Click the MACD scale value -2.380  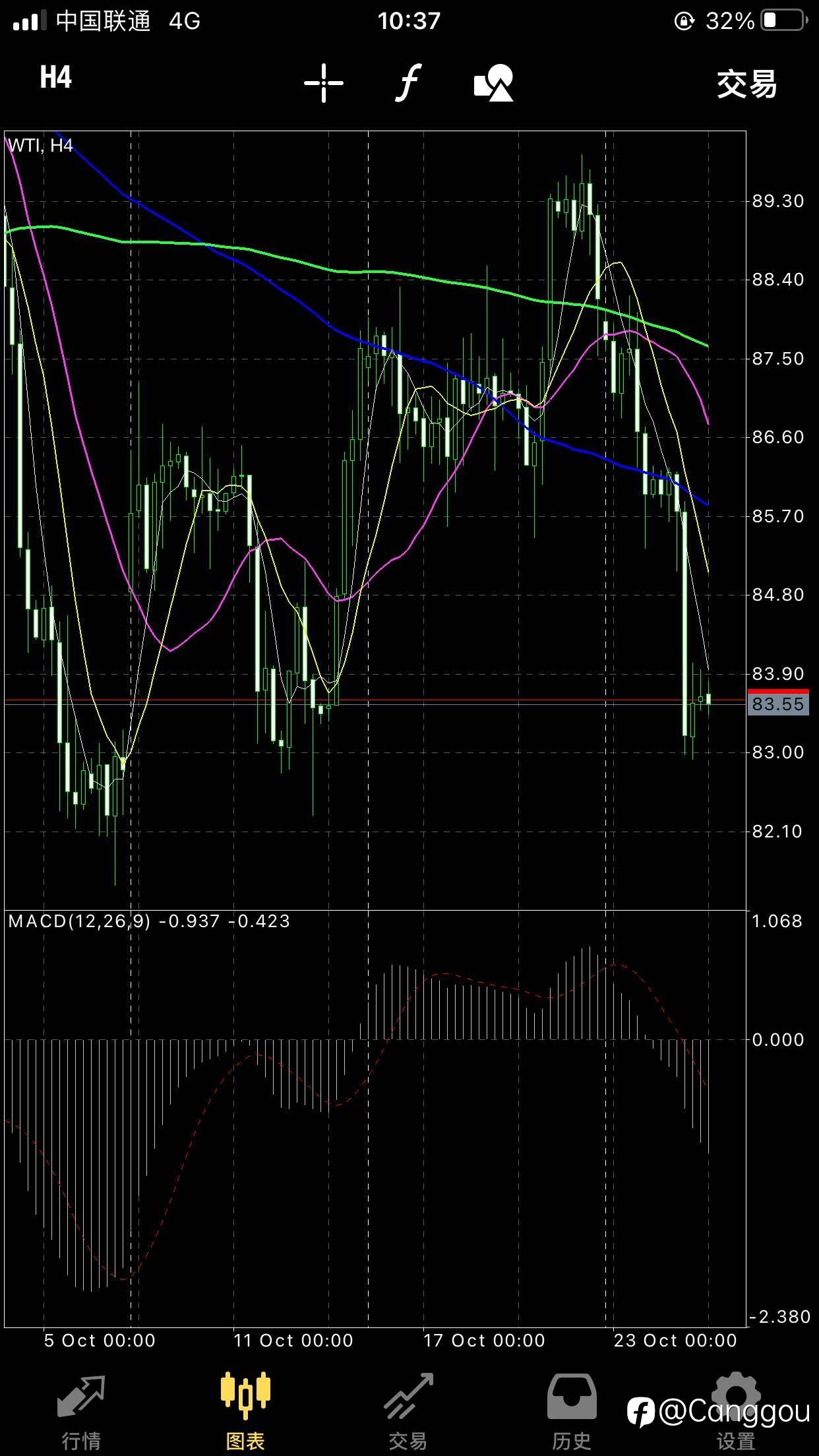point(780,1317)
